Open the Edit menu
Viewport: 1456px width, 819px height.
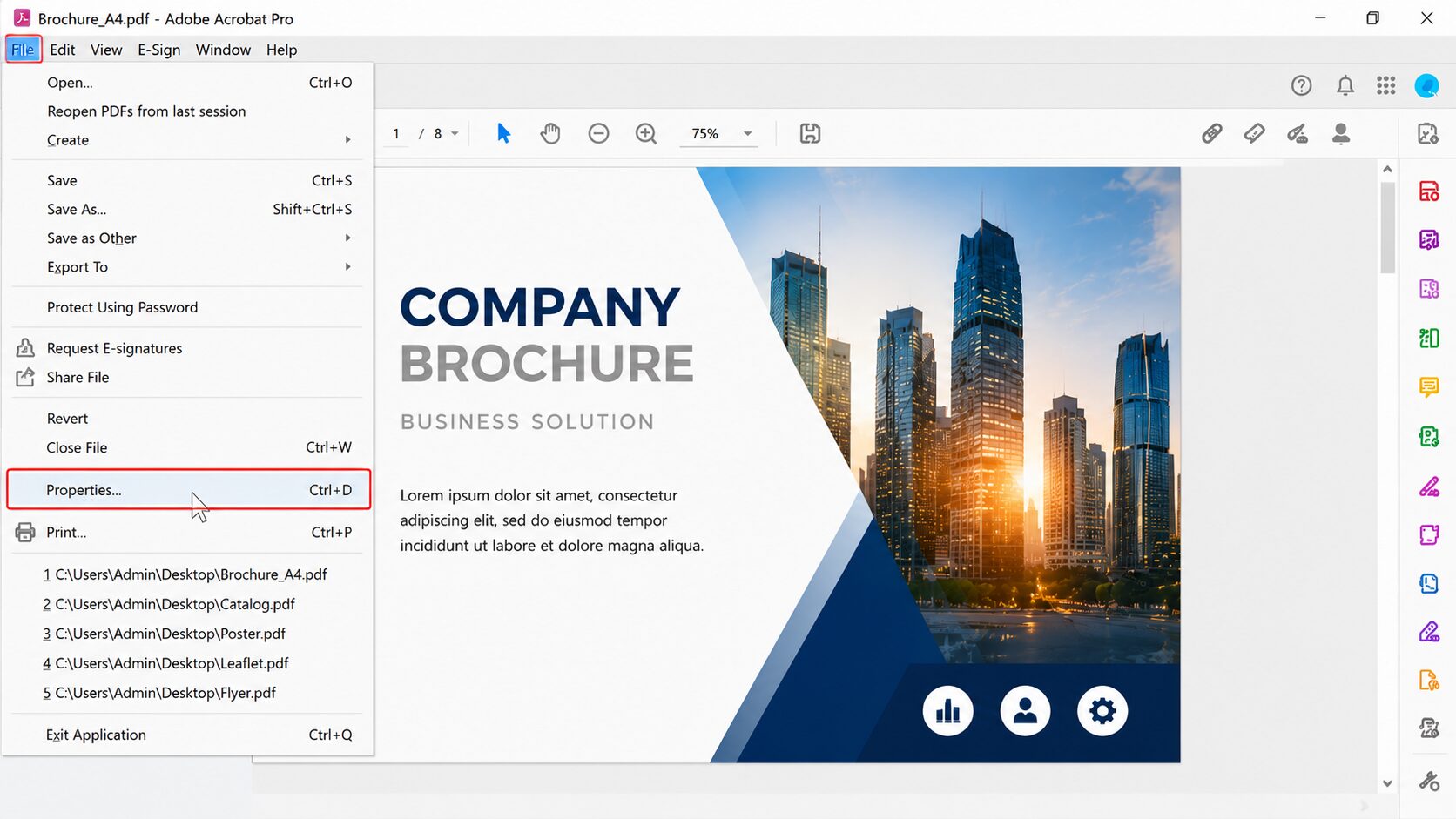point(63,50)
